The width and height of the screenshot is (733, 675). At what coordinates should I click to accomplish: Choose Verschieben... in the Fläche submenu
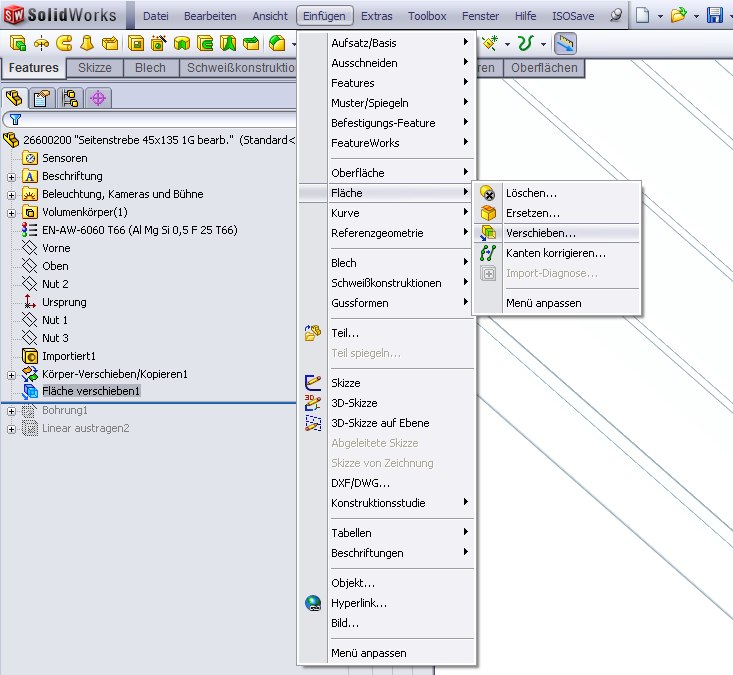point(540,233)
